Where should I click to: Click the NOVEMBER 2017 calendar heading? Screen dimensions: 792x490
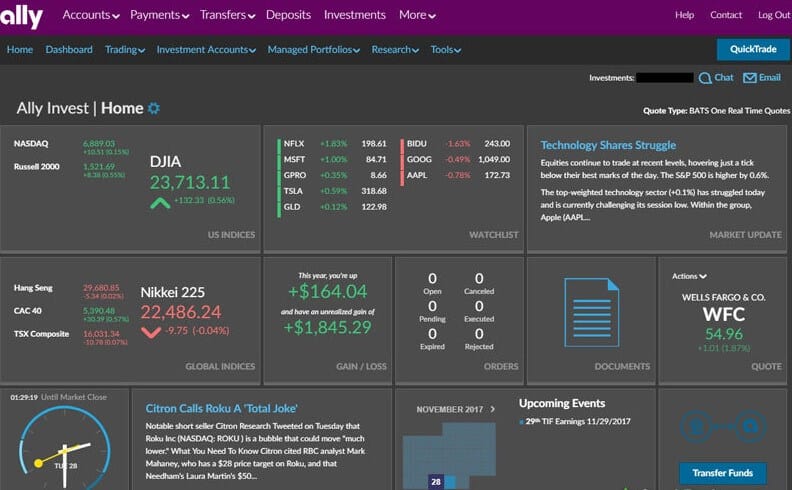(x=450, y=409)
